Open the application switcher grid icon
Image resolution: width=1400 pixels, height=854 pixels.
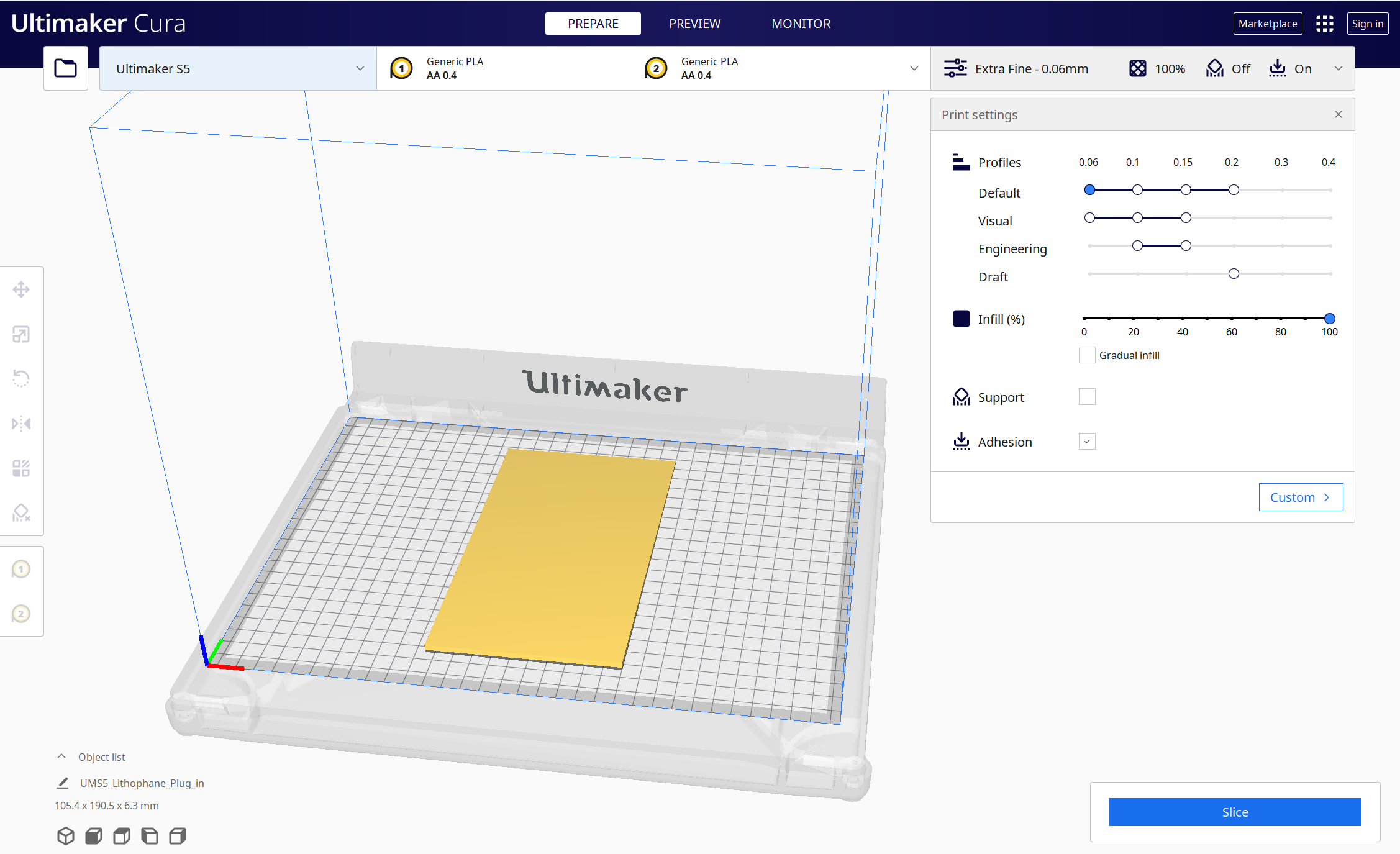pyautogui.click(x=1324, y=24)
